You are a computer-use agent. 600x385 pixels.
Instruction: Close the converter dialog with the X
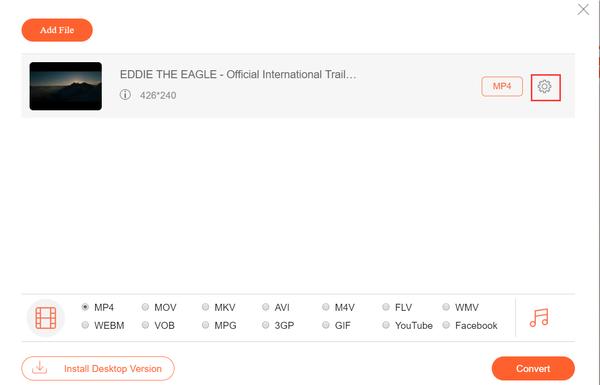[x=583, y=10]
